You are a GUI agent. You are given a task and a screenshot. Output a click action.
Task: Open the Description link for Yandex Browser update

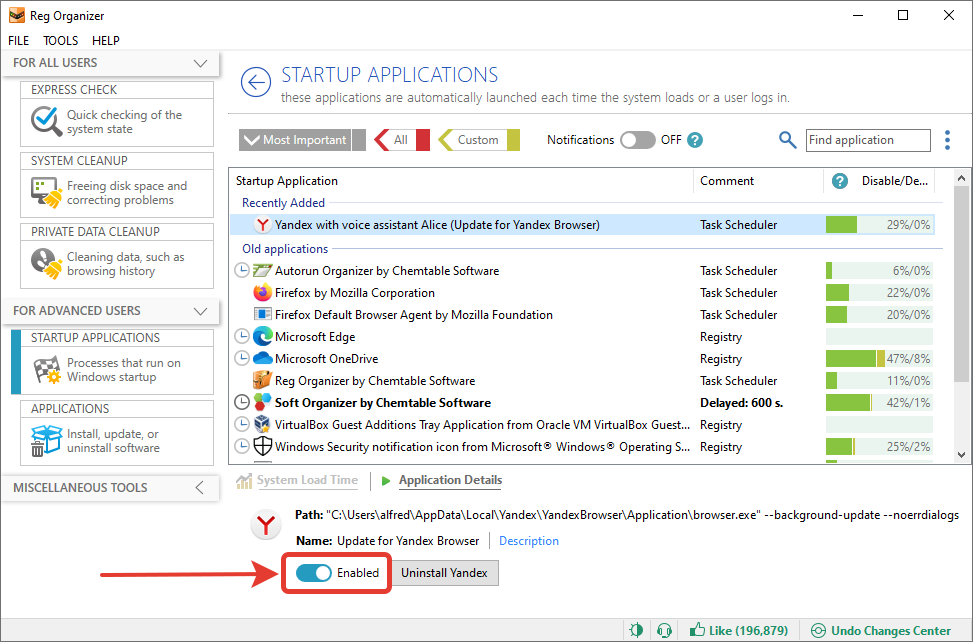(528, 540)
